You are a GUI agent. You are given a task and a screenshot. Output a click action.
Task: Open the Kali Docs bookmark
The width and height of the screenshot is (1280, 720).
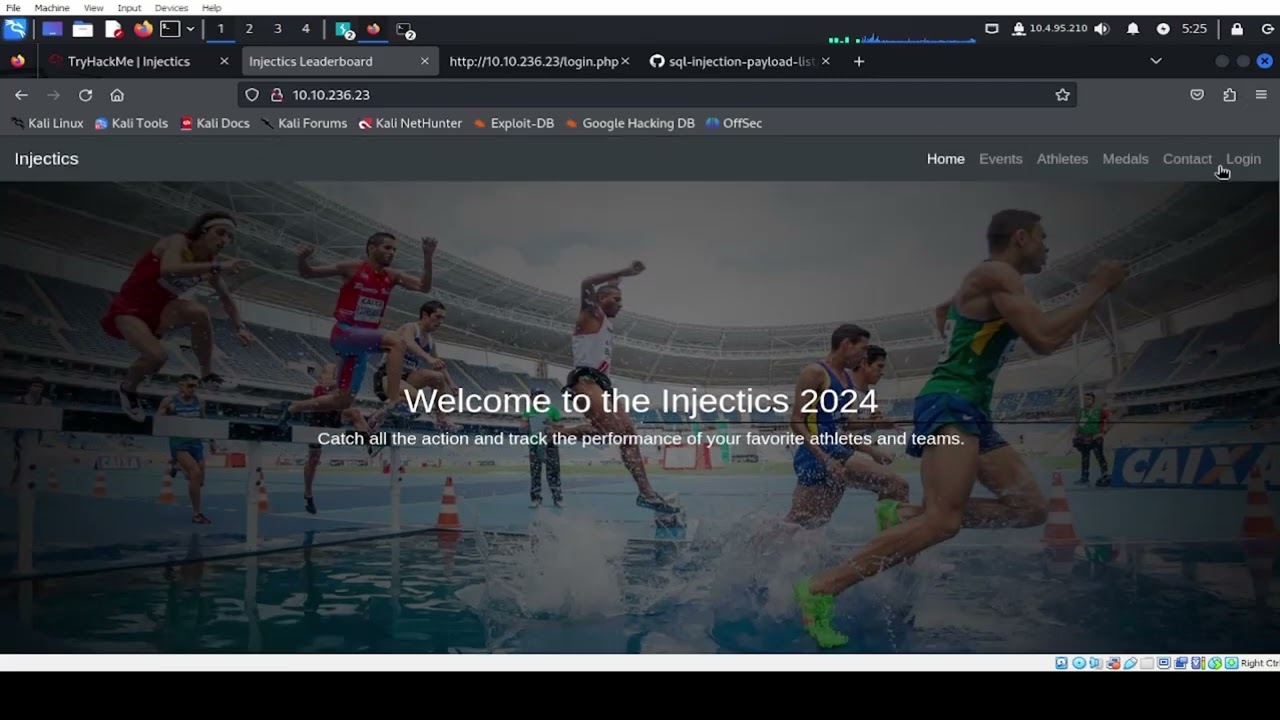point(215,123)
